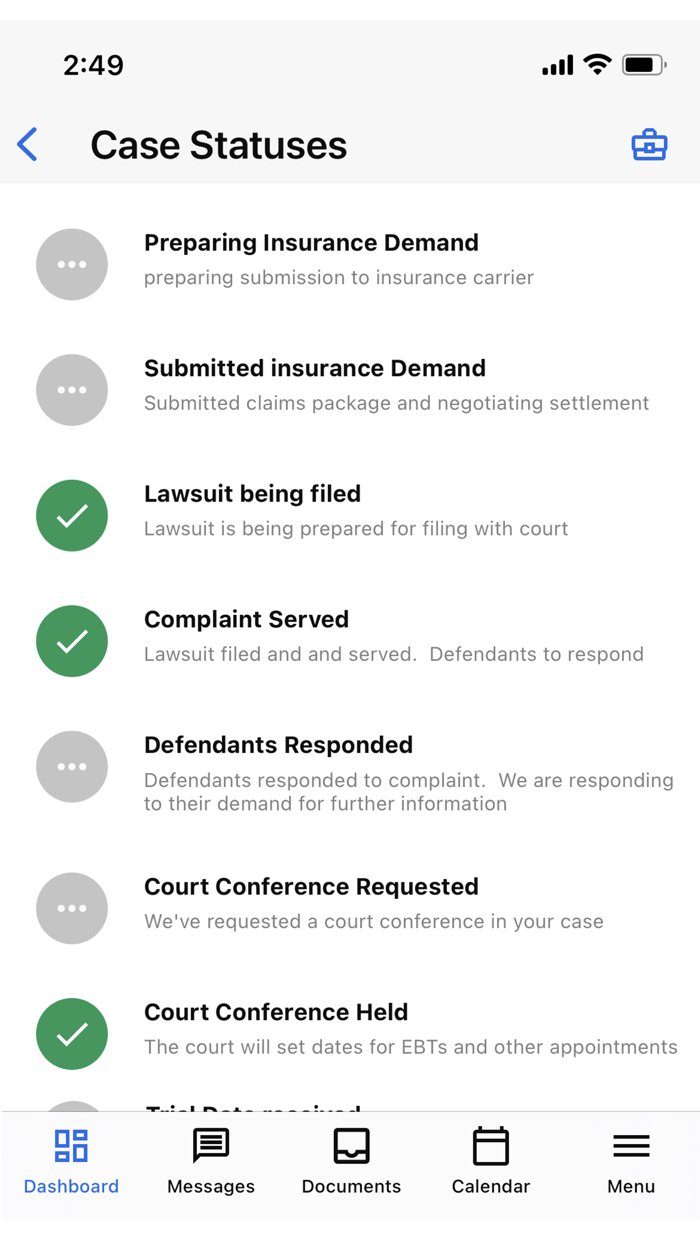Open the briefcase case selector icon
This screenshot has width=700, height=1244.
tap(649, 144)
